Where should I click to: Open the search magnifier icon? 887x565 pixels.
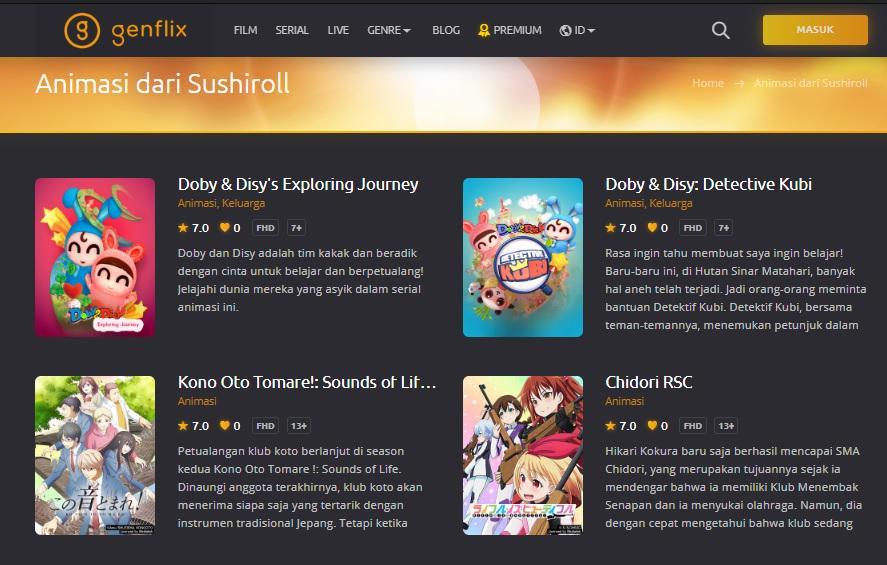[x=720, y=30]
